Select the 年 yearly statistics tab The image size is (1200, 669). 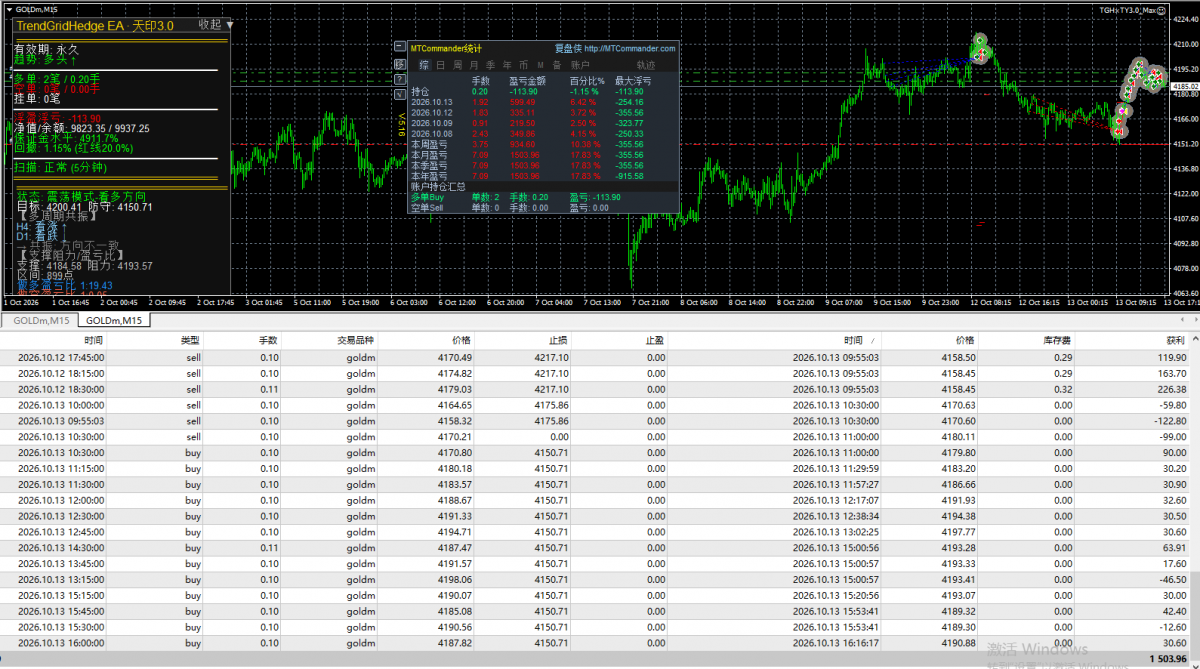[507, 64]
